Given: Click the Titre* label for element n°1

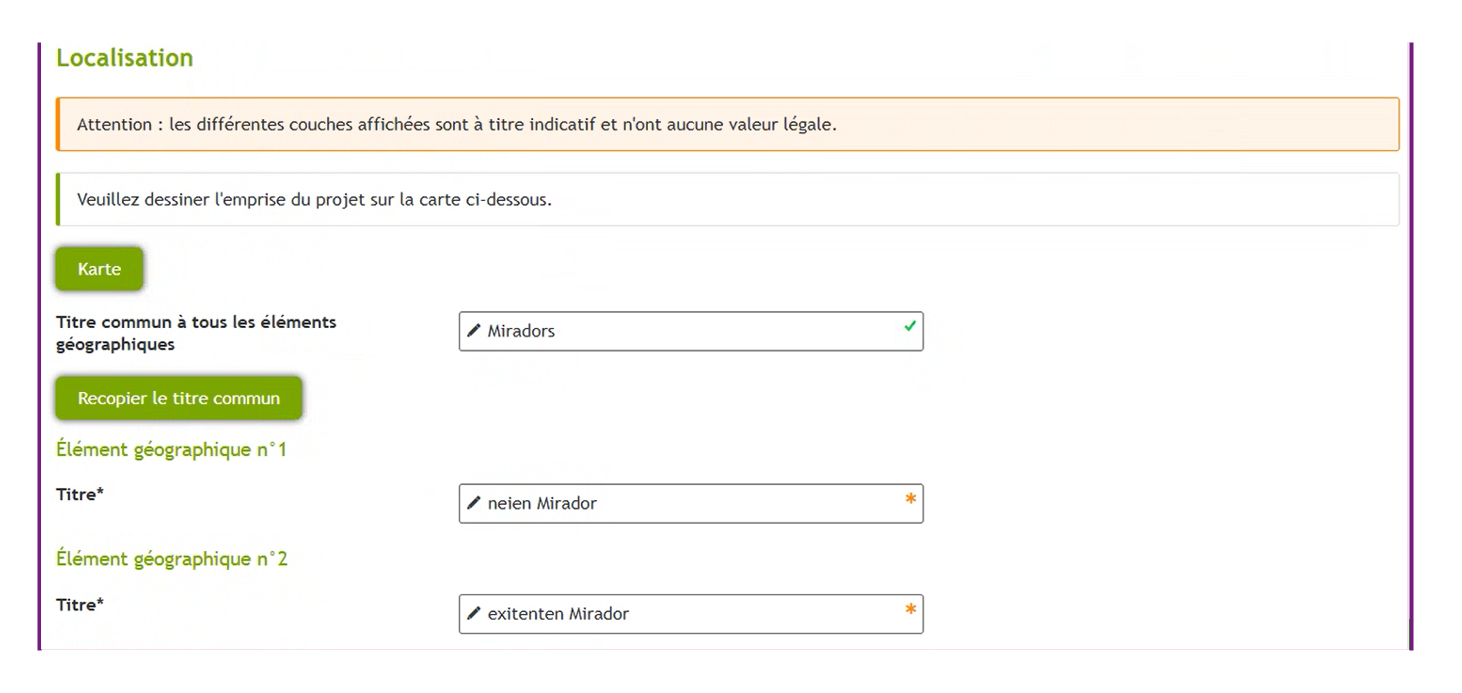Looking at the screenshot, I should click(x=80, y=494).
